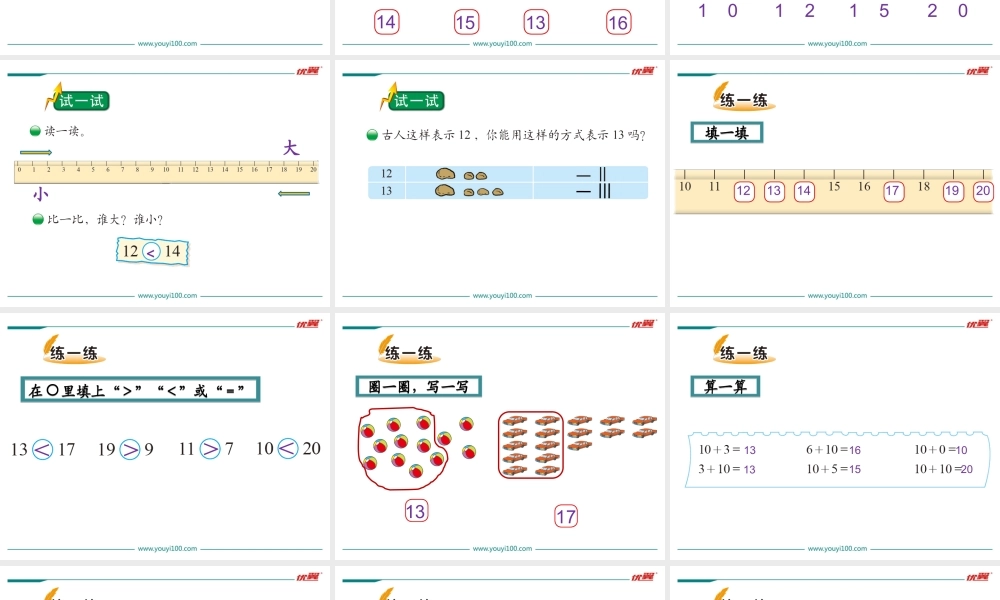Open the 算一算 addition slide
This screenshot has width=1000, height=600.
pyautogui.click(x=835, y=436)
